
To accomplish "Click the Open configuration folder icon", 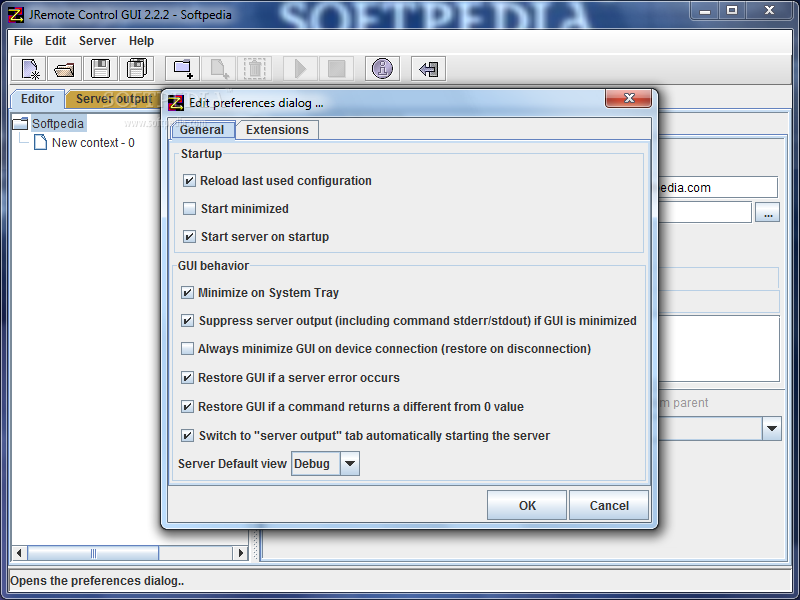I will [65, 68].
